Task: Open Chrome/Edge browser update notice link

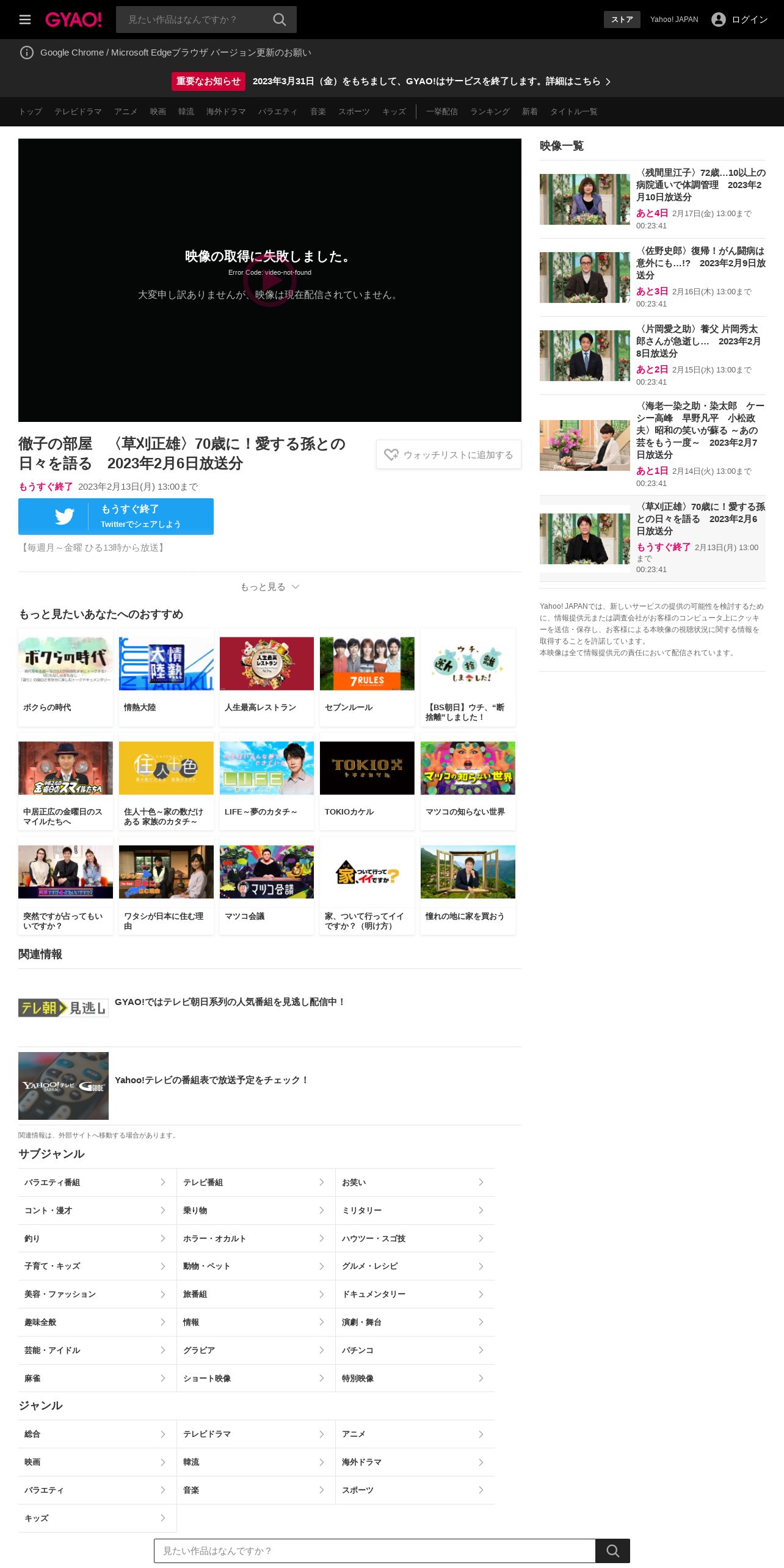Action: [176, 53]
